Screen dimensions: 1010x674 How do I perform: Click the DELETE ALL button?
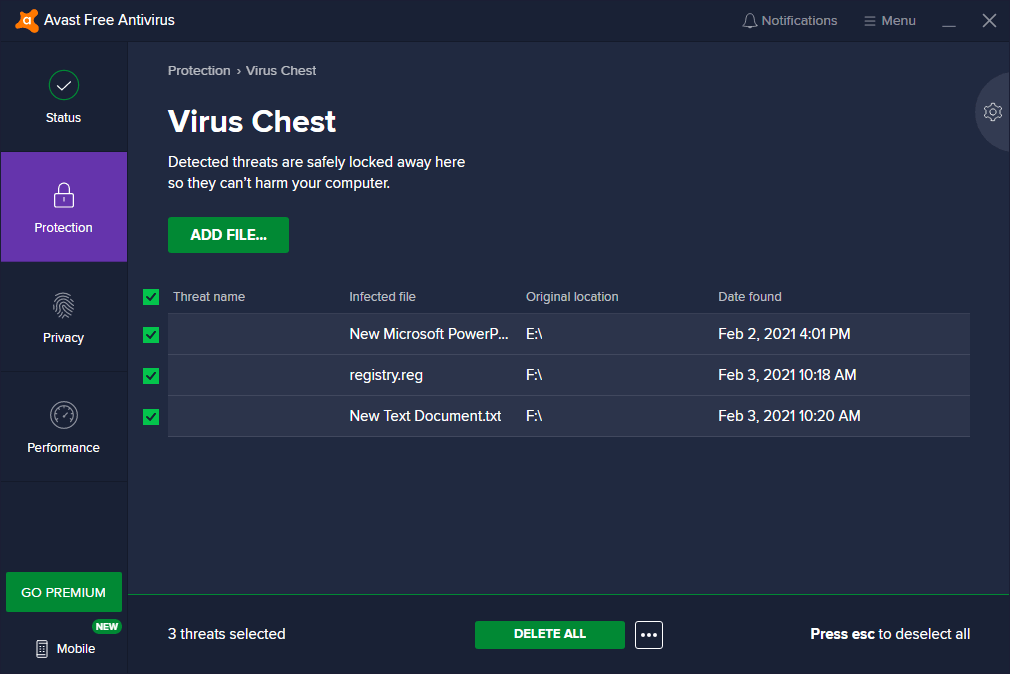549,635
